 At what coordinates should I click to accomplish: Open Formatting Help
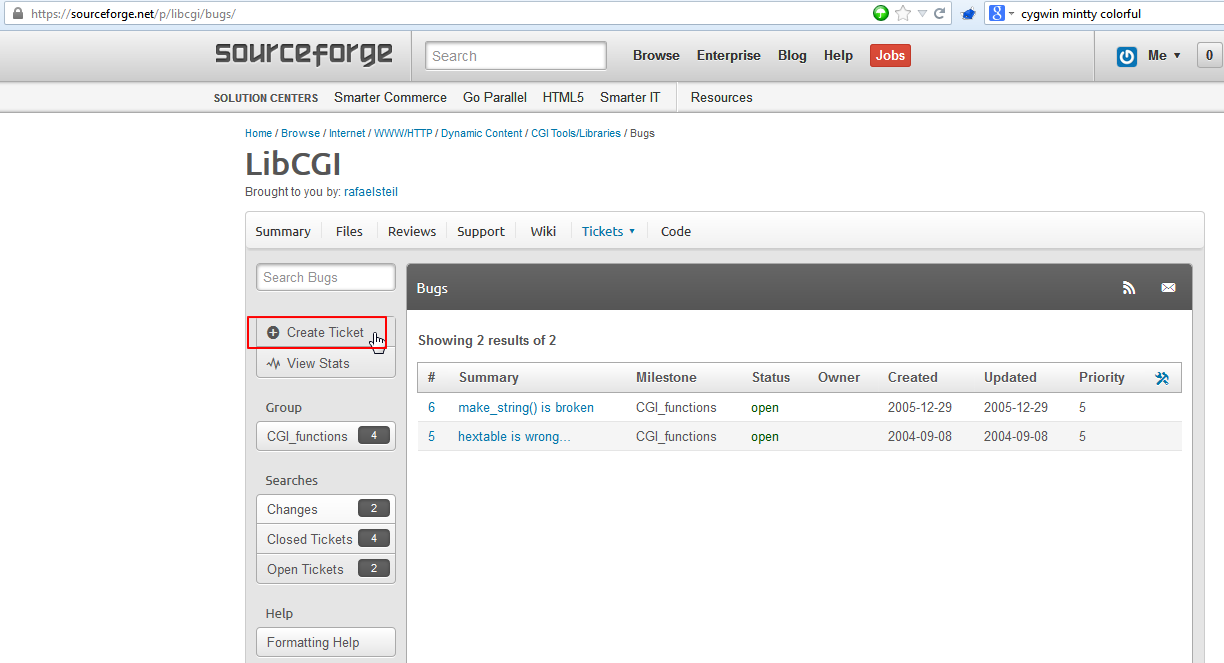coord(326,642)
